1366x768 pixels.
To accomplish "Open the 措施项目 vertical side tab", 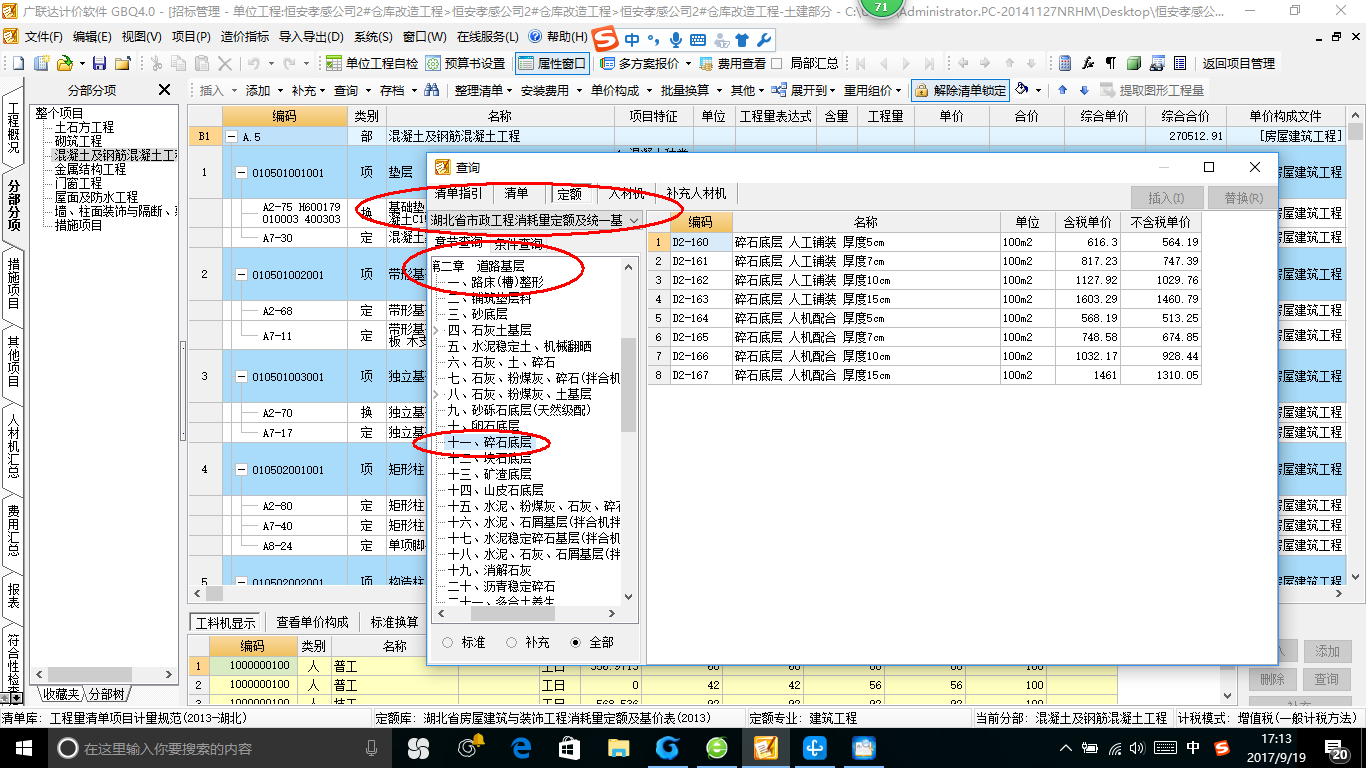I will pyautogui.click(x=13, y=283).
